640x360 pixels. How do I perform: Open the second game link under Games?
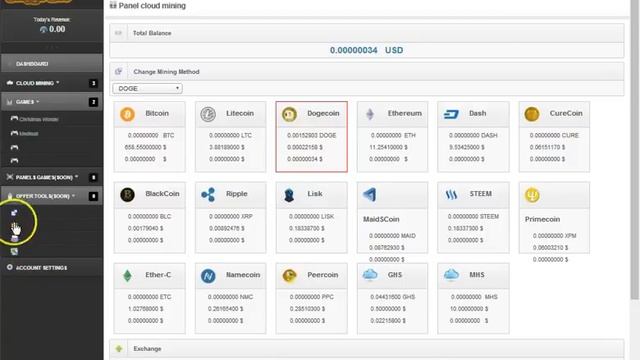click(29, 133)
